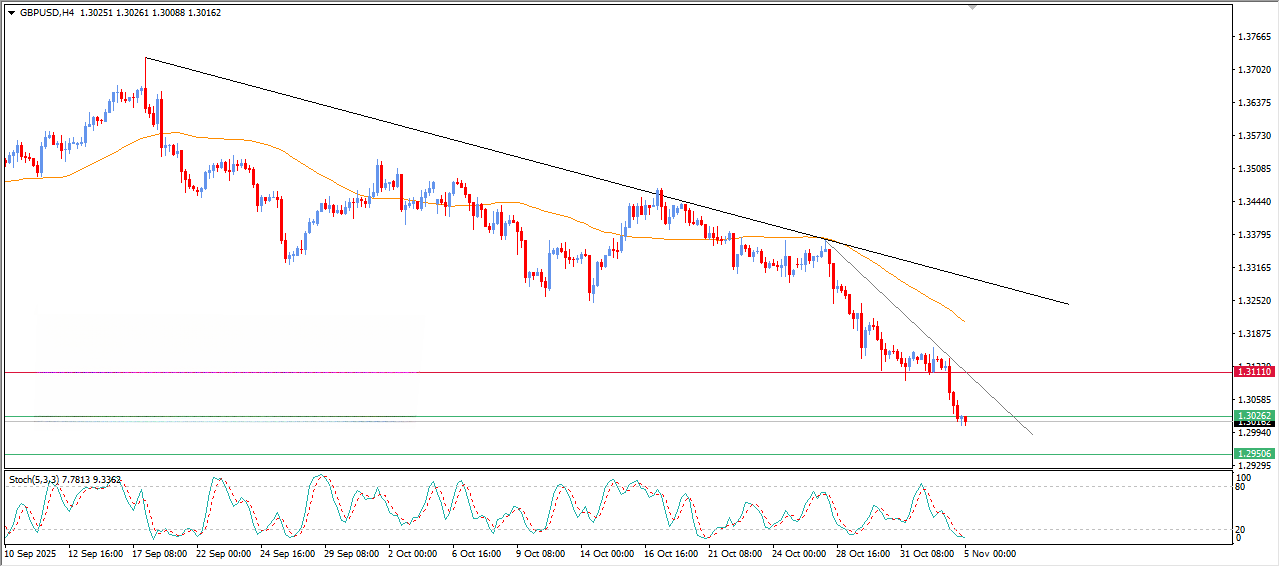Click the 14 Oct 00:00 time label
This screenshot has width=1280, height=567.
point(608,553)
